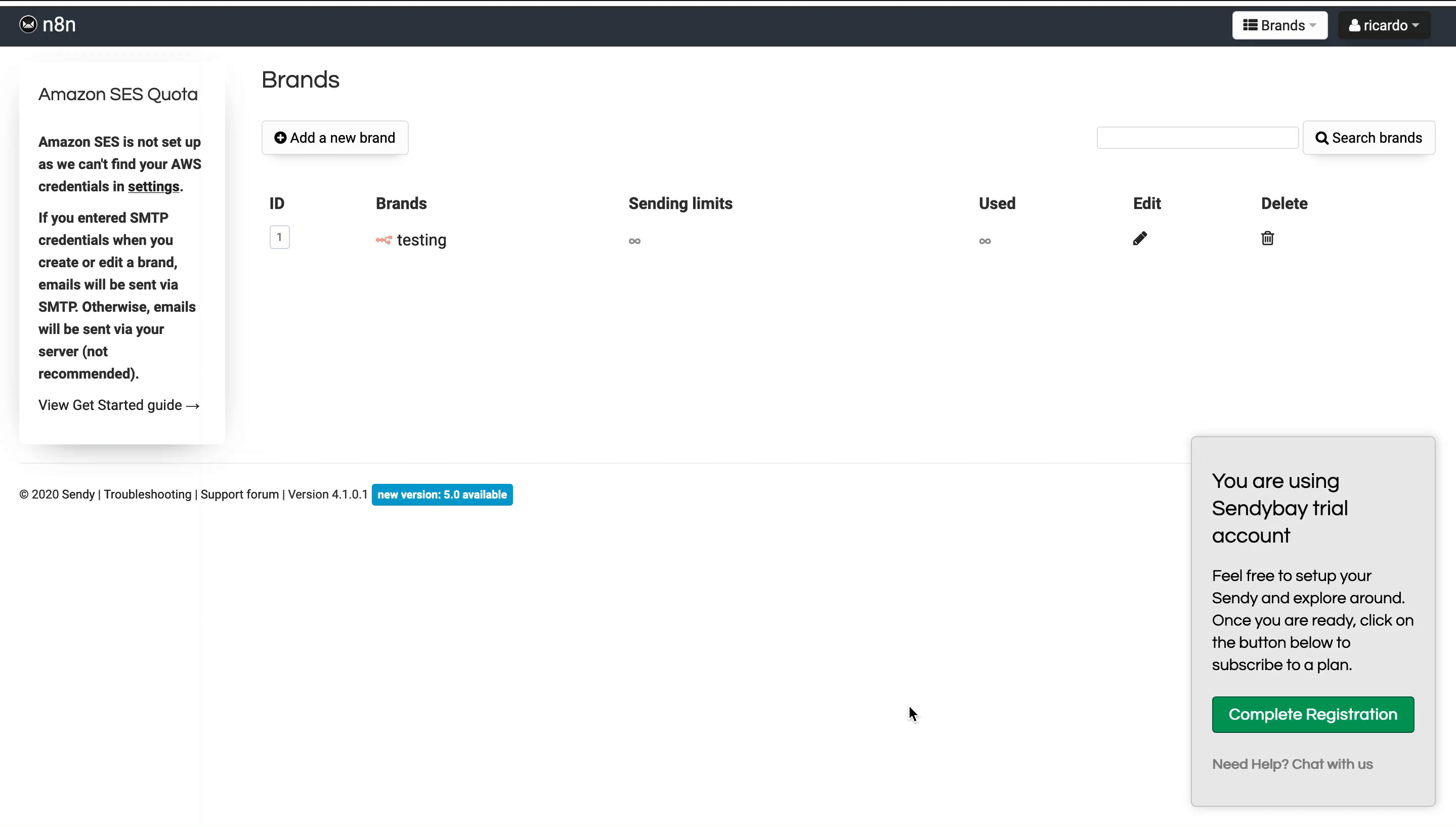Click new version 5.0 available badge

442,494
